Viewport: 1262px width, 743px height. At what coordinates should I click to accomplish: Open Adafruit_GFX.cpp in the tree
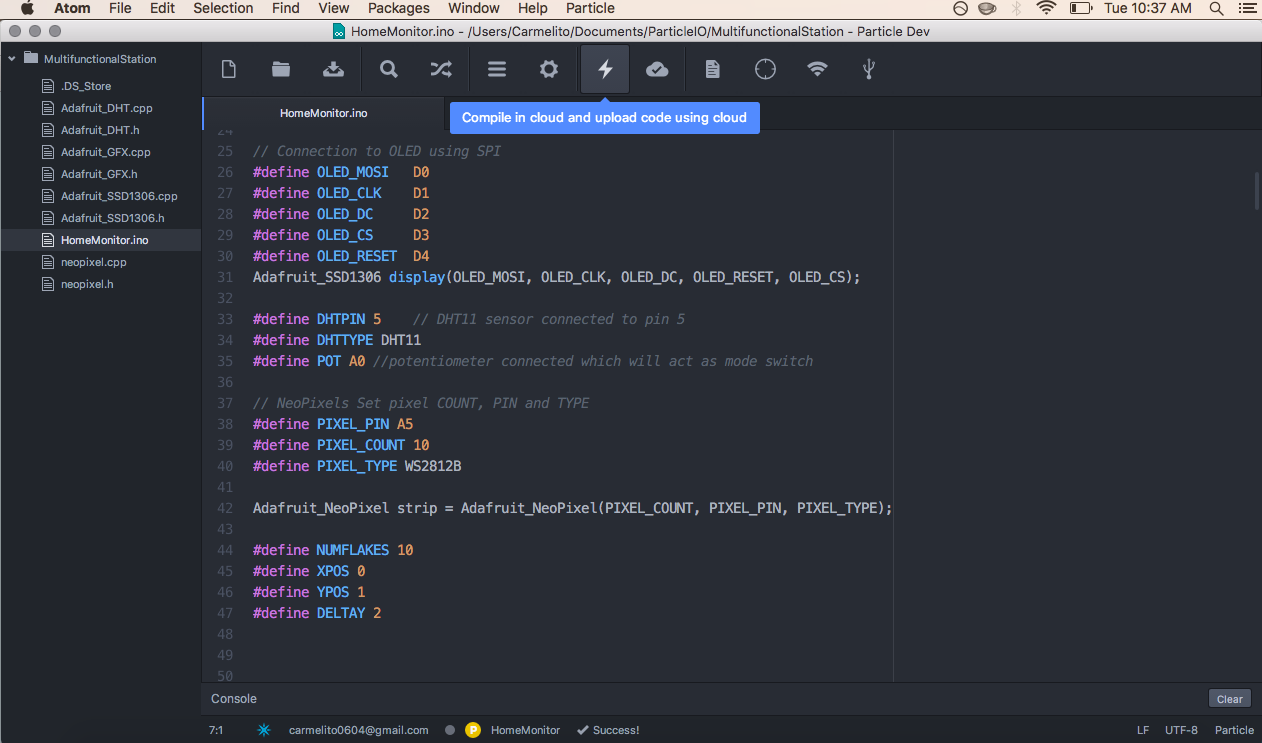[x=105, y=152]
